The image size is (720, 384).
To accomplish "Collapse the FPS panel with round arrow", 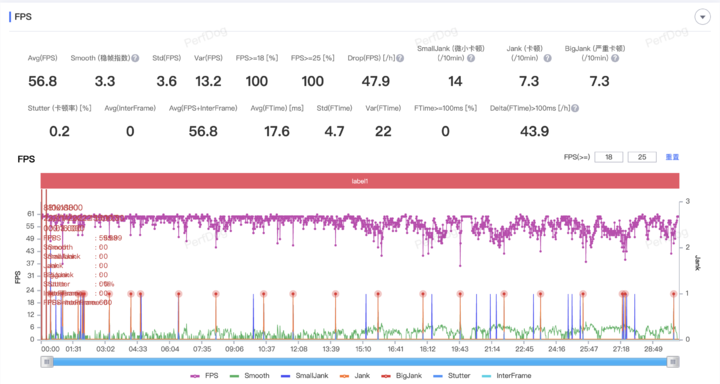I will pyautogui.click(x=702, y=17).
